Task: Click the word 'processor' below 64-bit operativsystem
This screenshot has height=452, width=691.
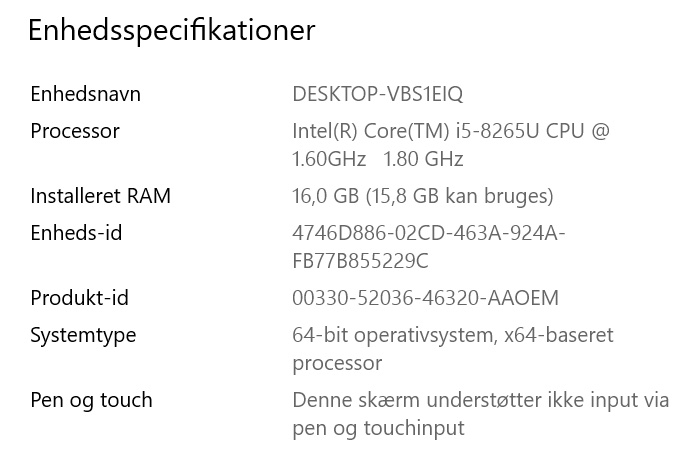Action: click(337, 363)
